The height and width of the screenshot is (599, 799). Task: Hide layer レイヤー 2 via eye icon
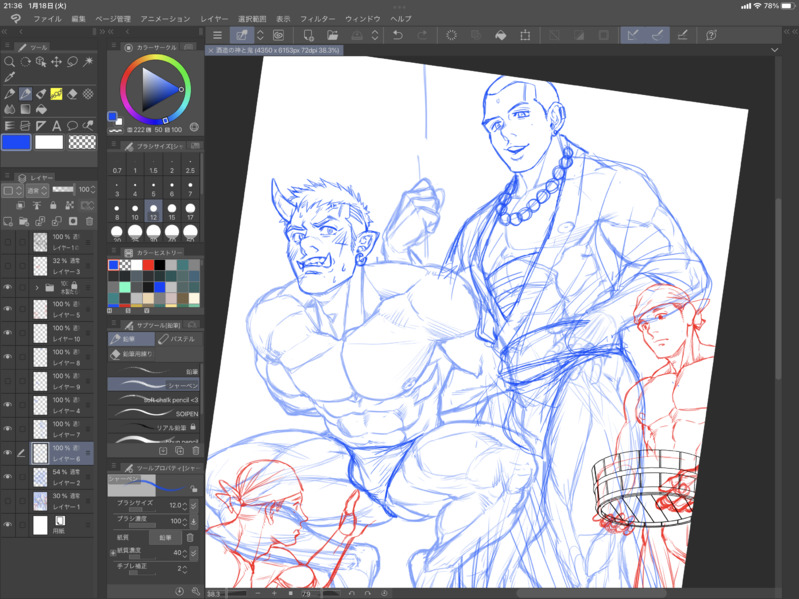8,477
